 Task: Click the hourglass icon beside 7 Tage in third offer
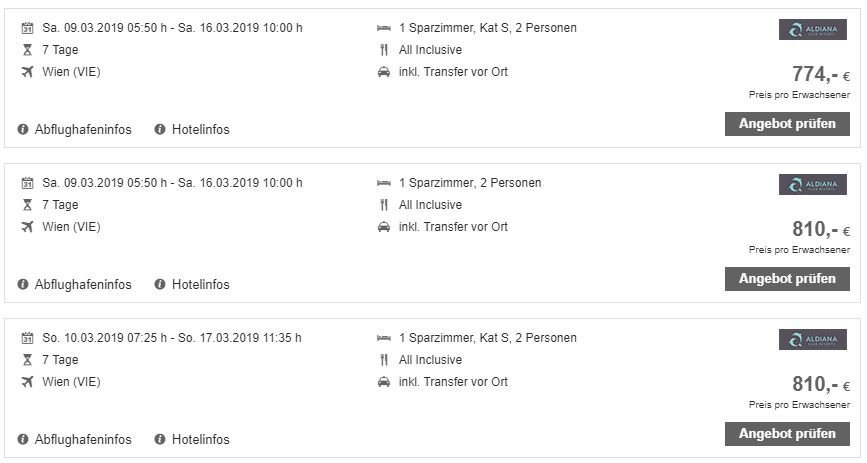[x=27, y=360]
